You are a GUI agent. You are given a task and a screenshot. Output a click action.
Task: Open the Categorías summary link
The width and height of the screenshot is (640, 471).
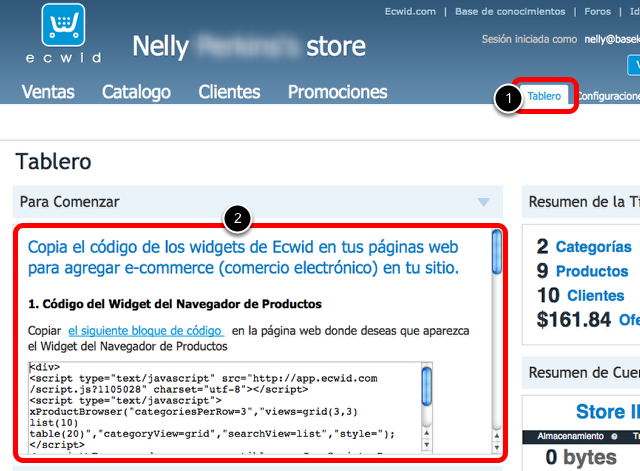(x=593, y=247)
